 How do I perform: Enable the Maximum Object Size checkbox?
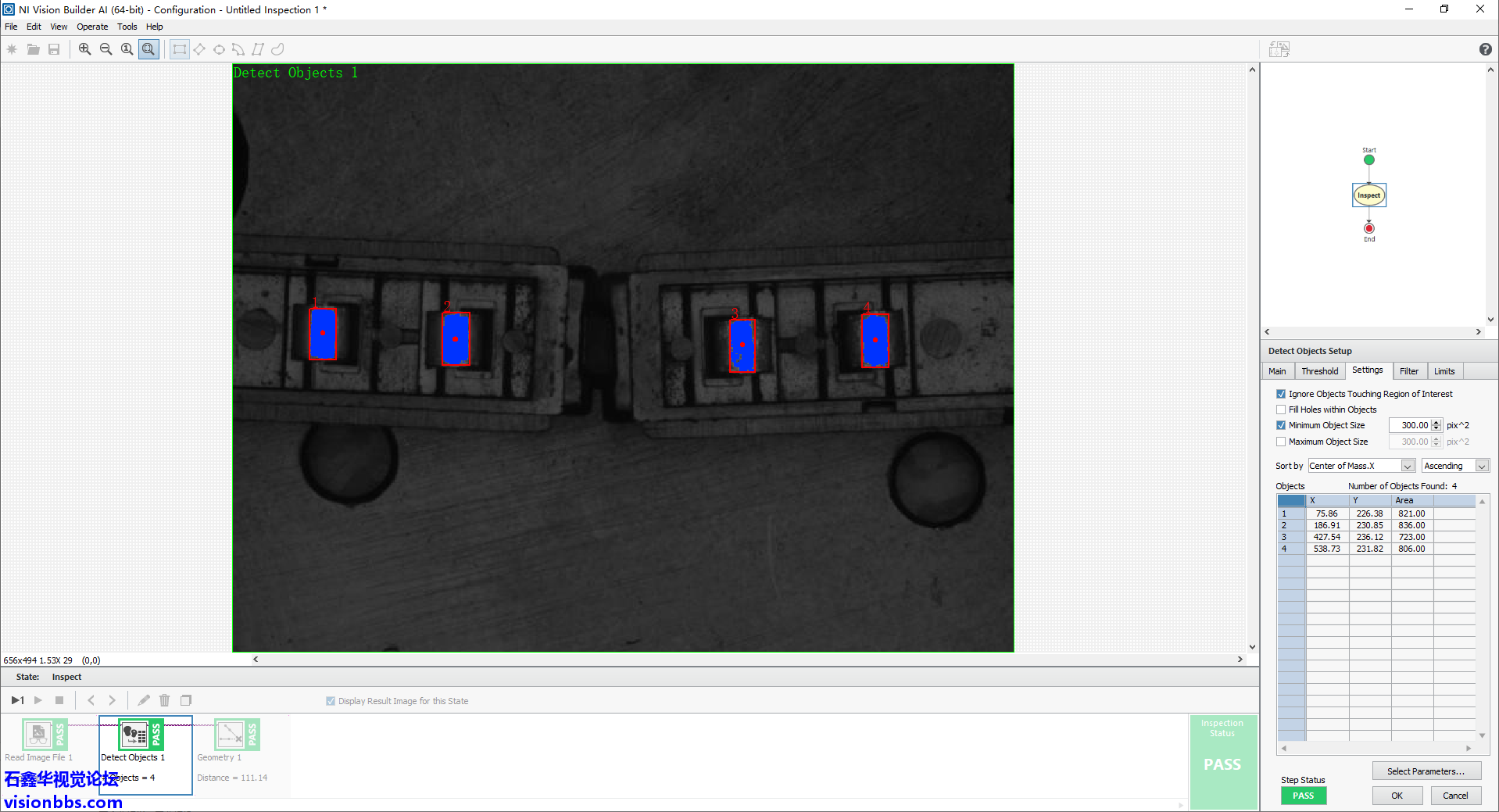click(x=1281, y=442)
